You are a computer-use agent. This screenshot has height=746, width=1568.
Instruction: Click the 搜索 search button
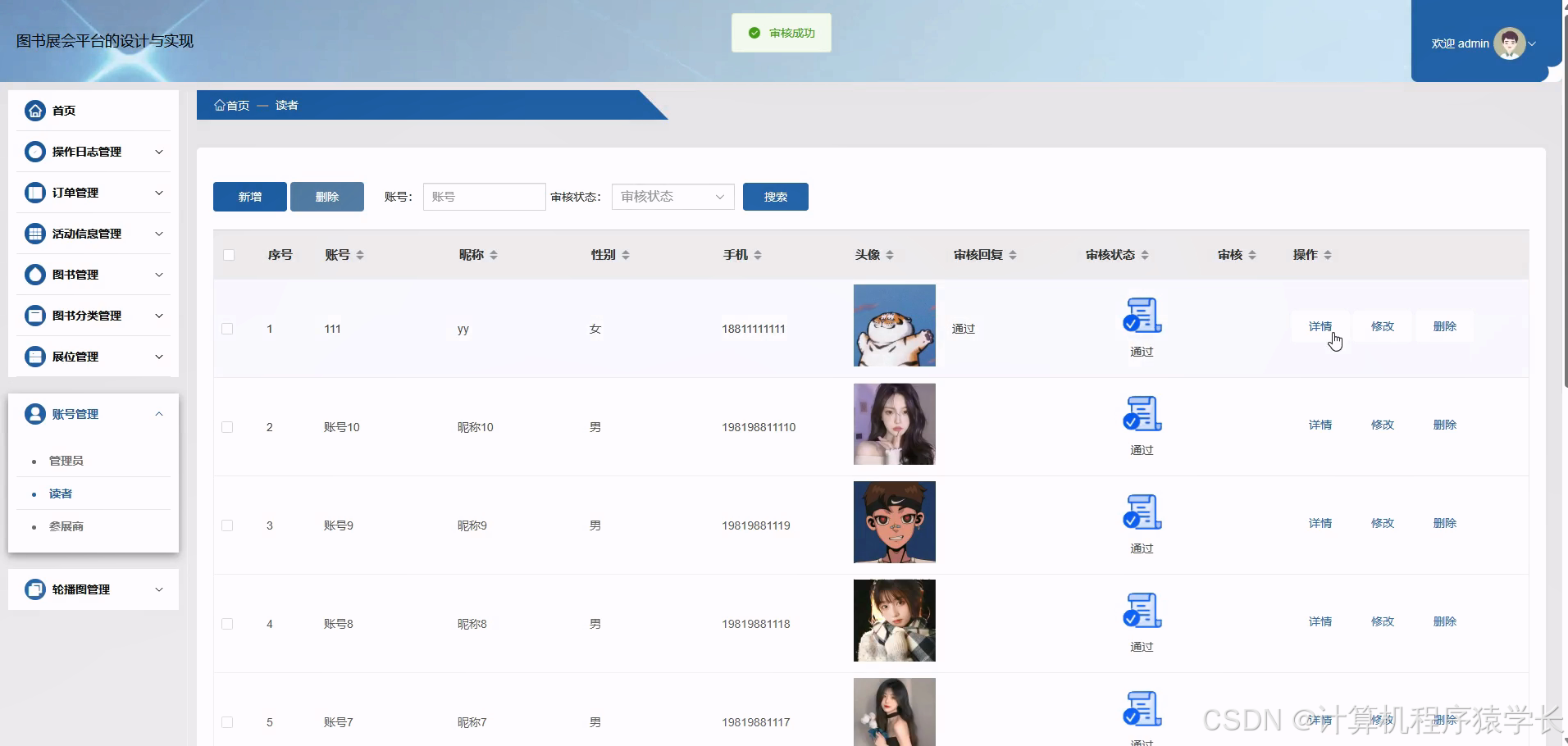(x=775, y=196)
